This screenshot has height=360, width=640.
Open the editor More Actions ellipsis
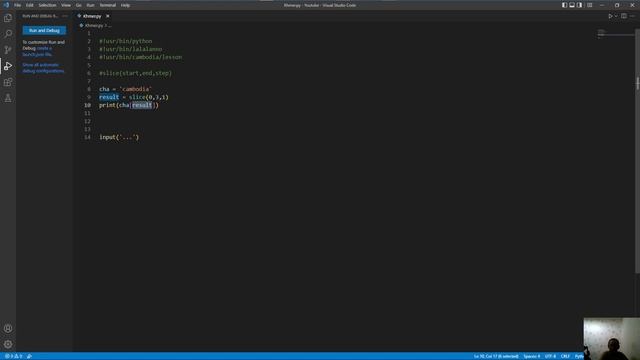632,16
